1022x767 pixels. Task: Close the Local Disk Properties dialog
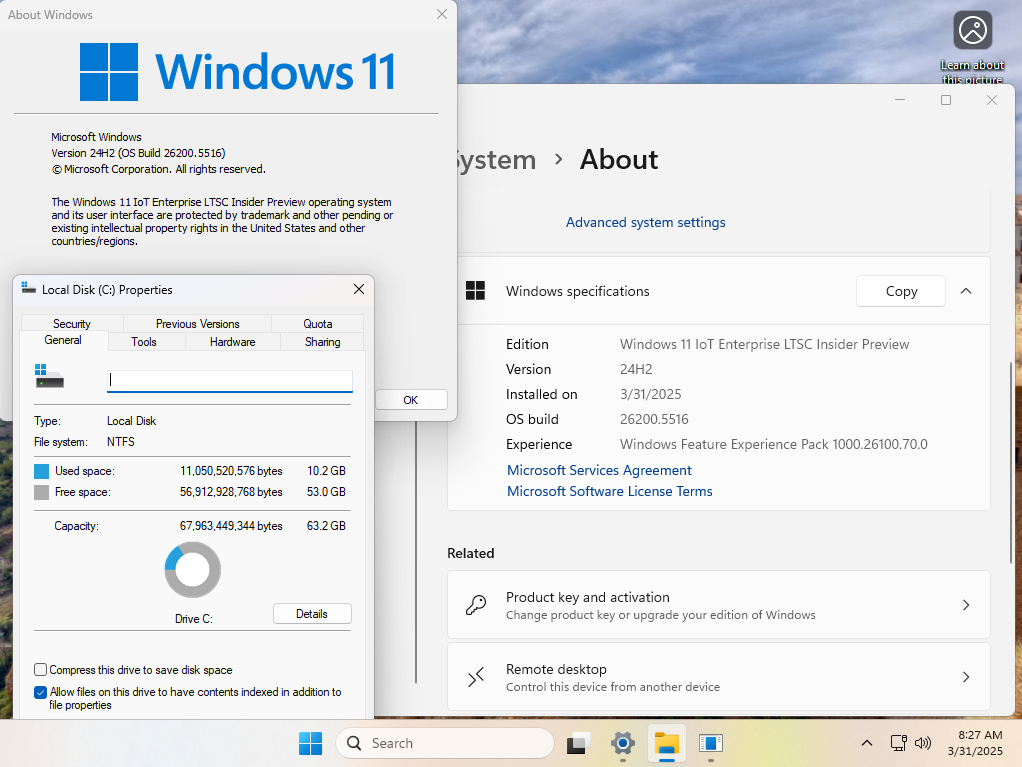click(x=358, y=289)
